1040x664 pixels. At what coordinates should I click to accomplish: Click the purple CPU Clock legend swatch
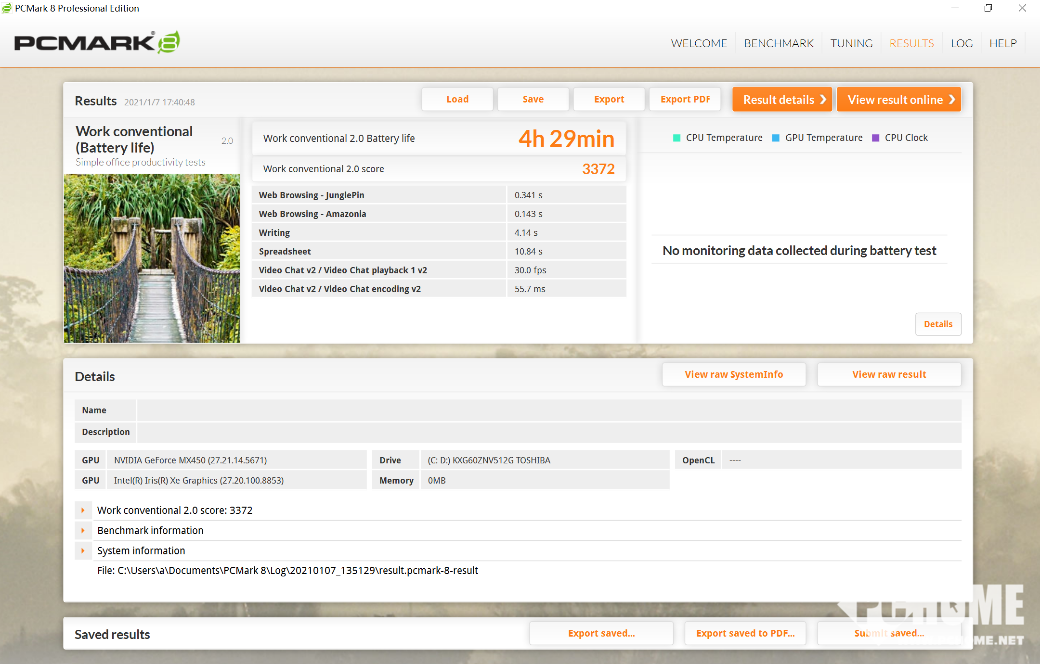[x=876, y=138]
